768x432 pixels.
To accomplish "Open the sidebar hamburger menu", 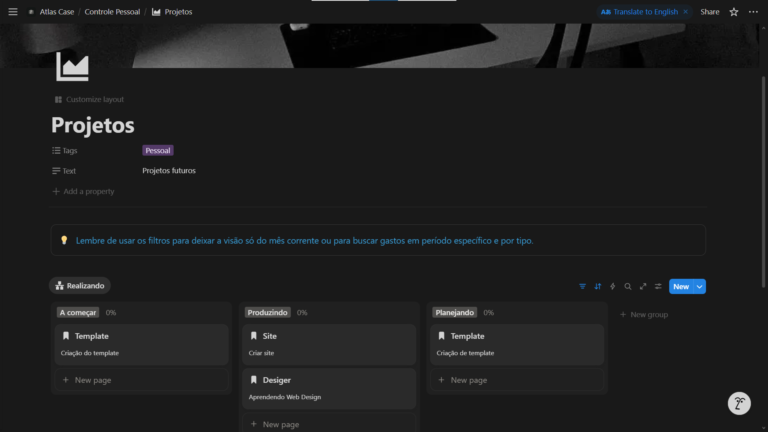I will coord(13,12).
